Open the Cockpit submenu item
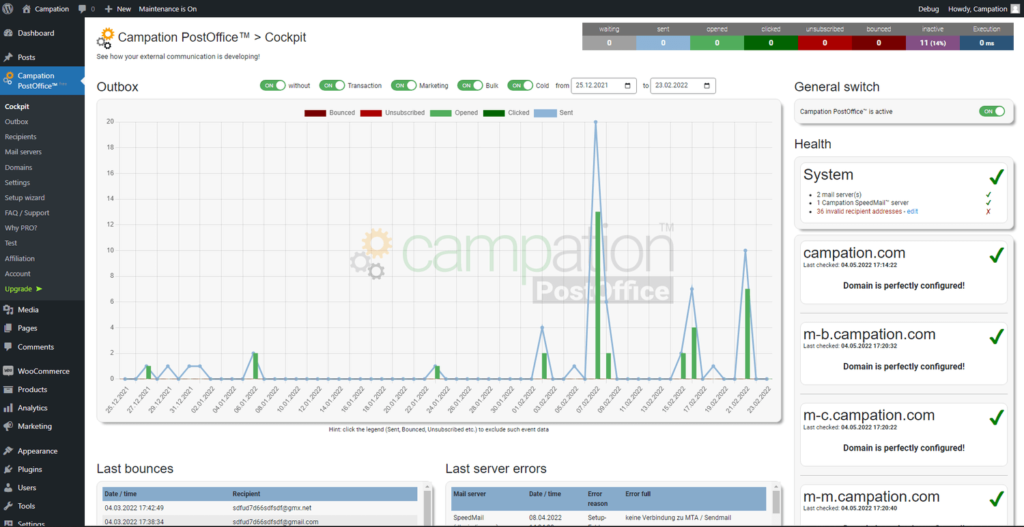Image resolution: width=1024 pixels, height=527 pixels. click(x=17, y=106)
